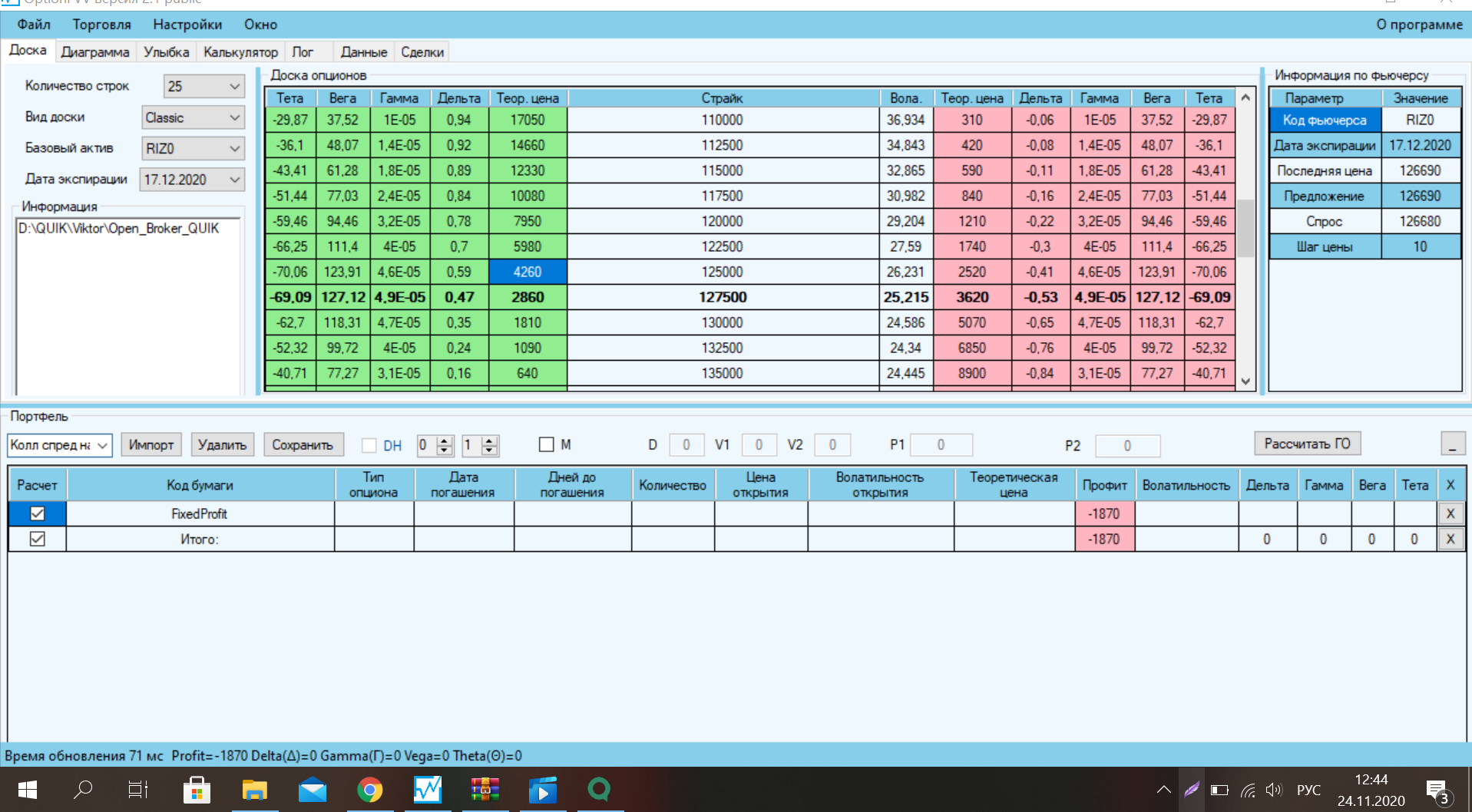Open File Explorer from the taskbar
Image resolution: width=1472 pixels, height=812 pixels.
[x=254, y=789]
